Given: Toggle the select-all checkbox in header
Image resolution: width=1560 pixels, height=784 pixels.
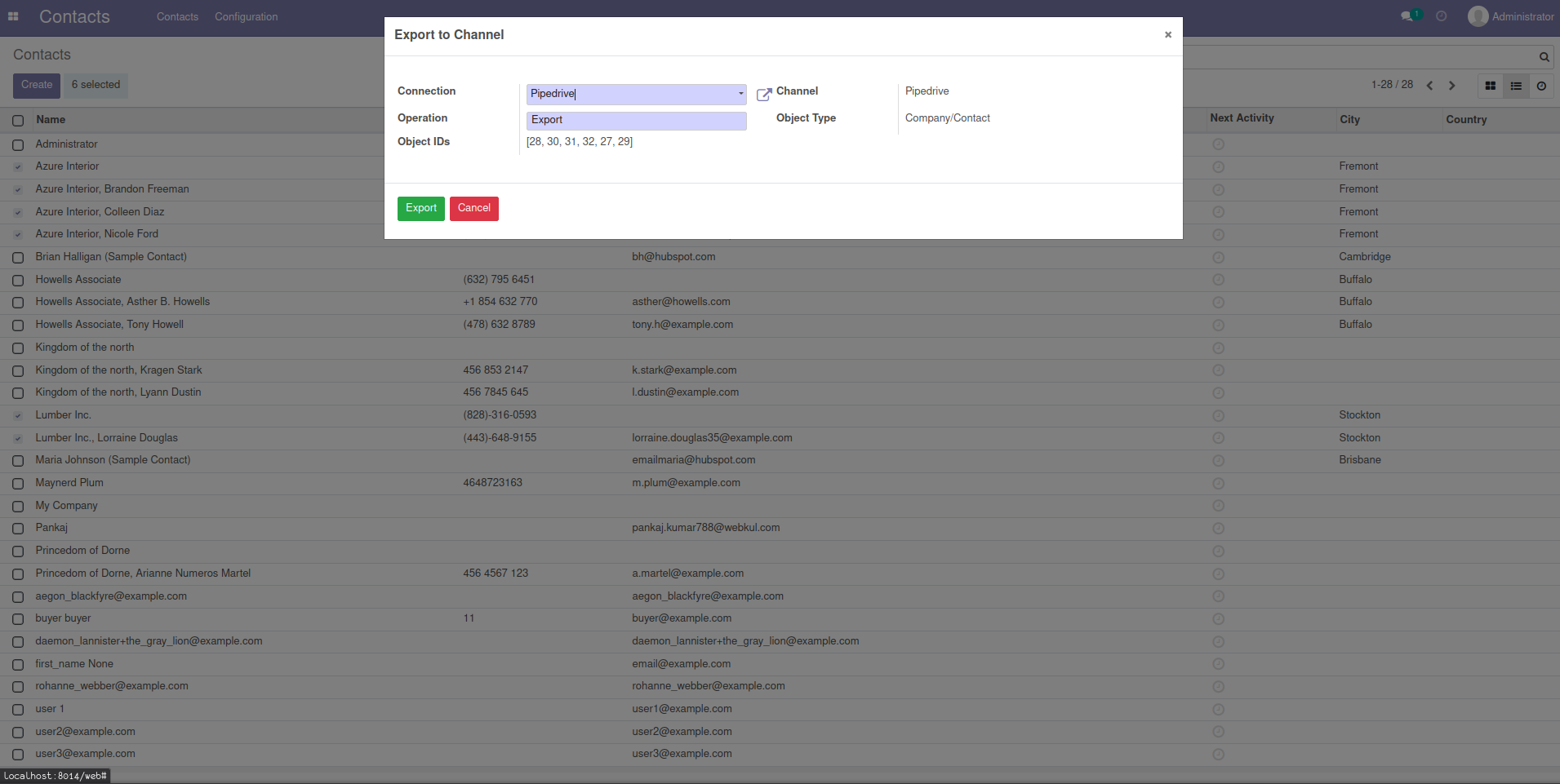Looking at the screenshot, I should 18,121.
